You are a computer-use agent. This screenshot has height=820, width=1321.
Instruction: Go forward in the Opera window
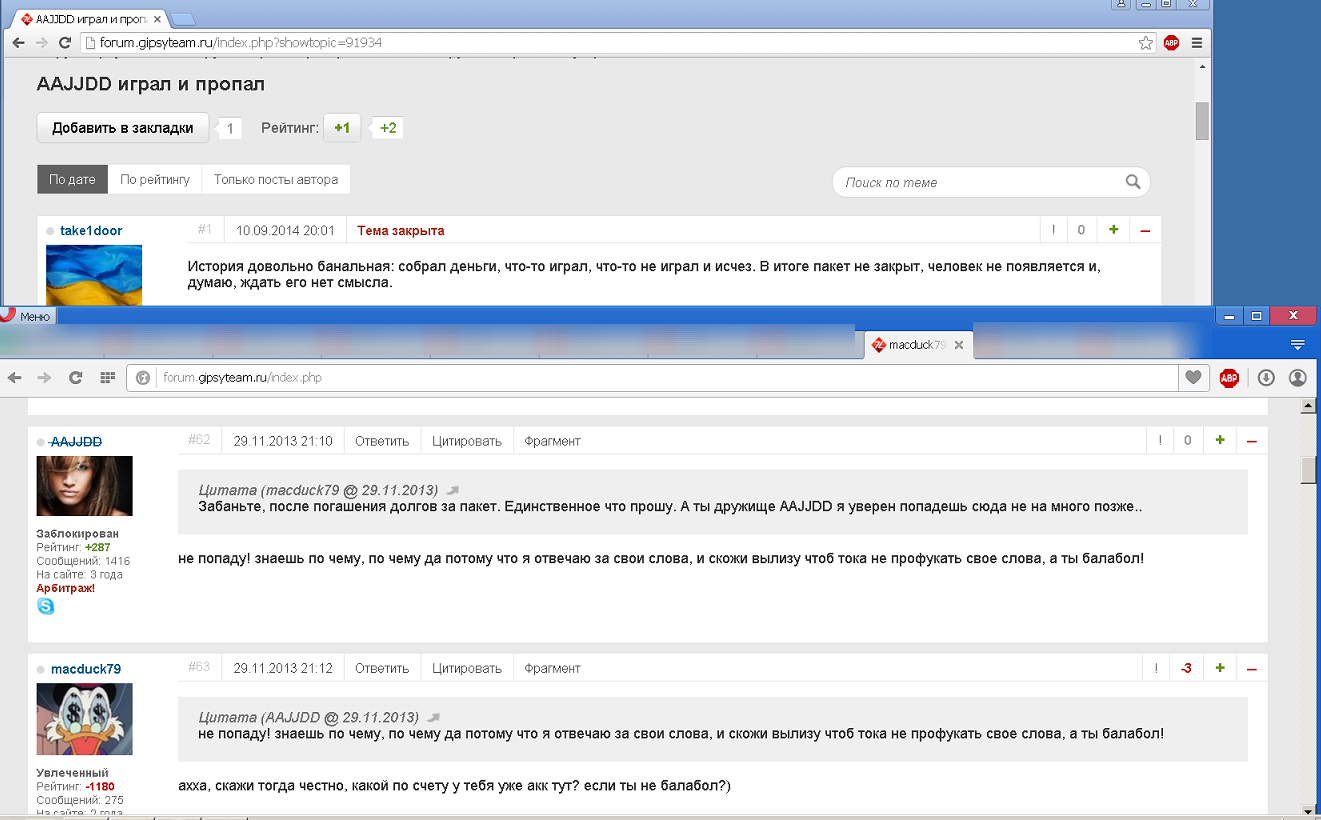[44, 377]
